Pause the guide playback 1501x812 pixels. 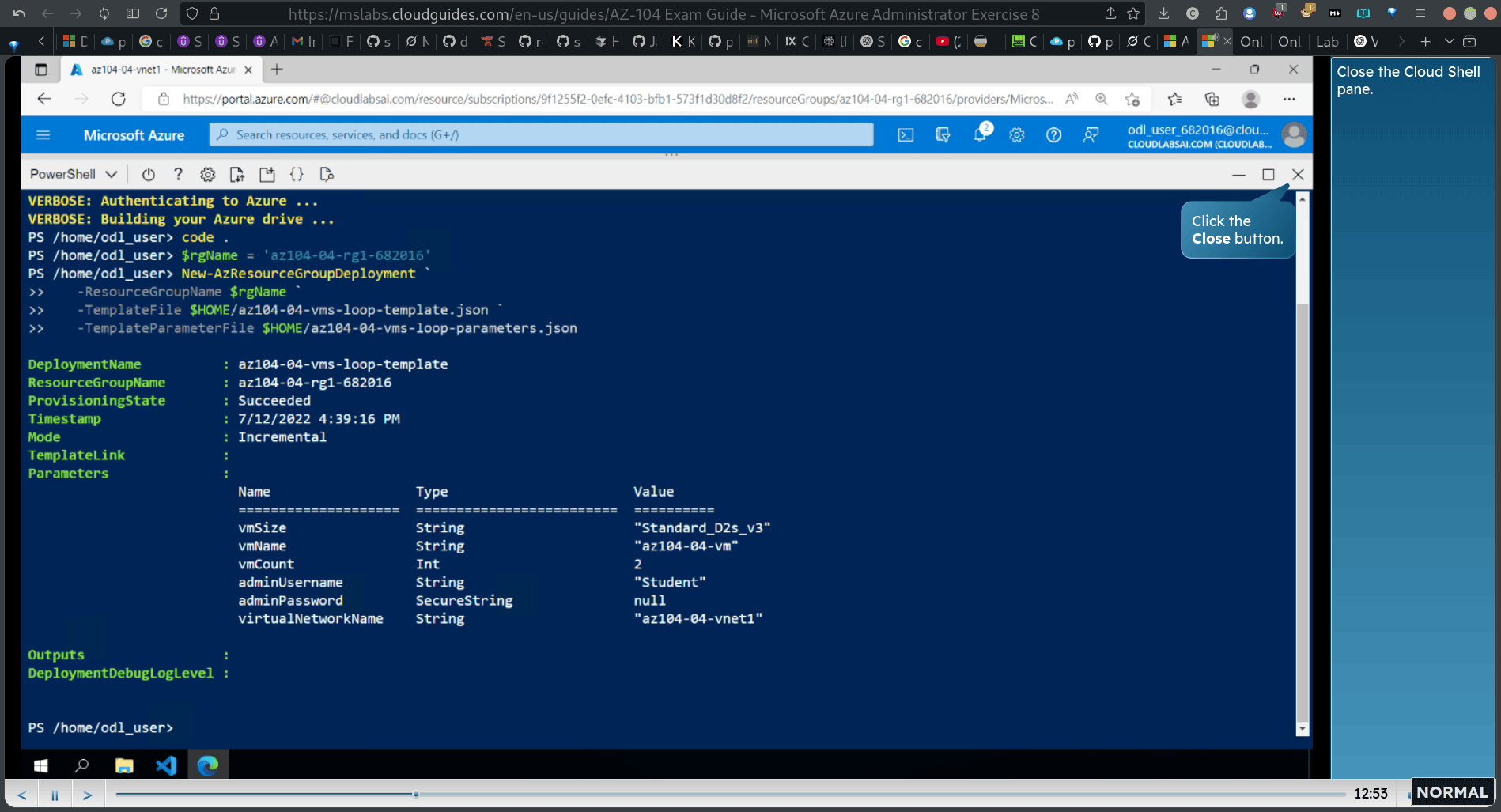(55, 795)
